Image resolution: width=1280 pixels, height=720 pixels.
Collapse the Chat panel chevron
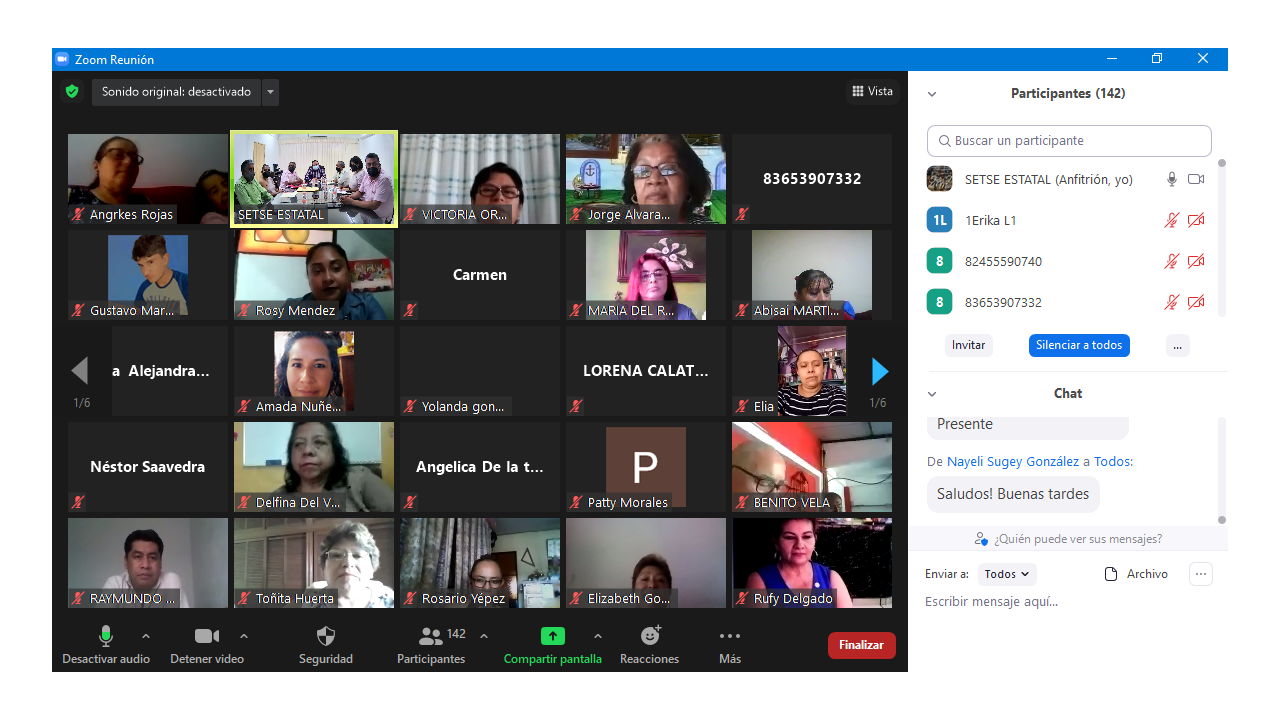[x=932, y=394]
